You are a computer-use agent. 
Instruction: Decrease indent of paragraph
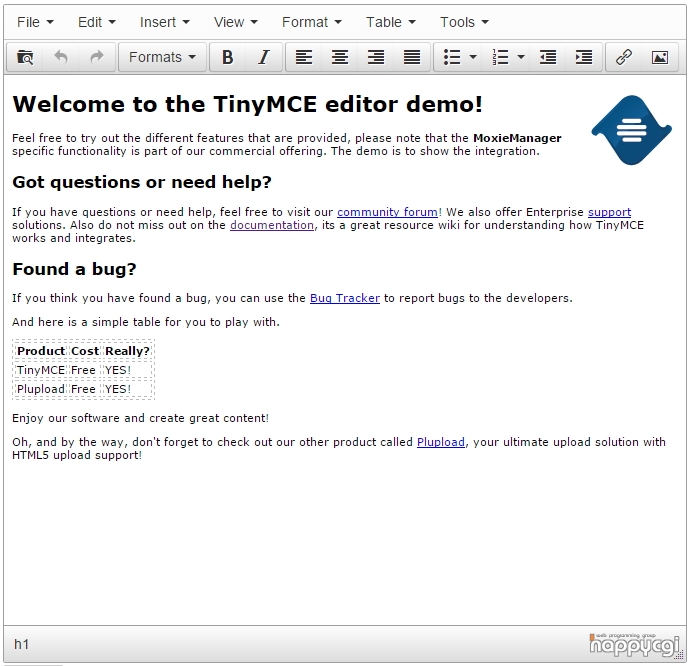548,57
